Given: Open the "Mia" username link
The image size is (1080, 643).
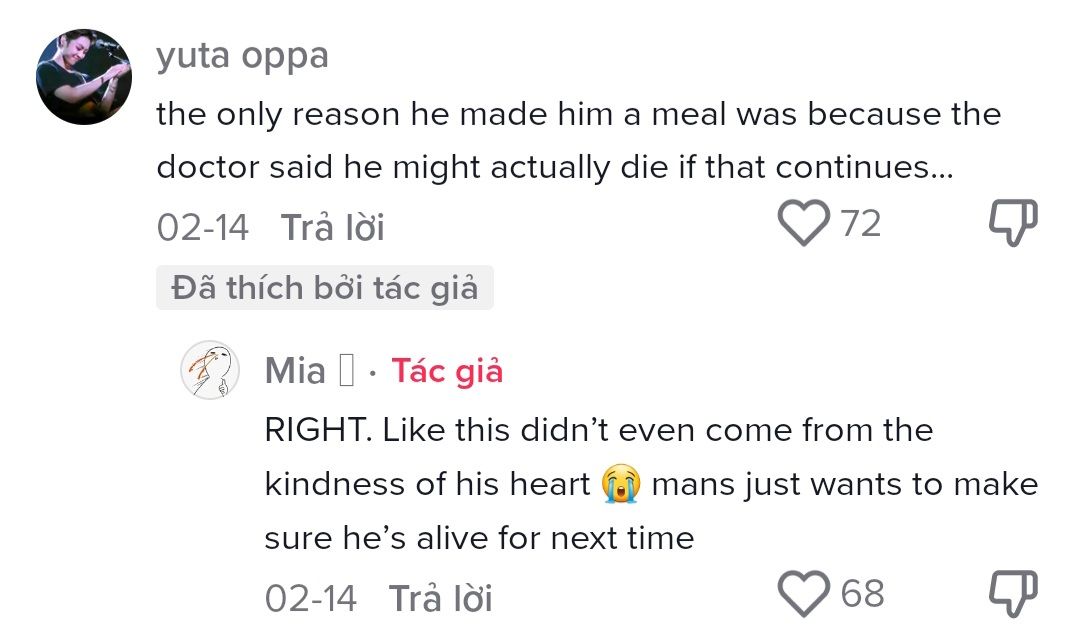Looking at the screenshot, I should click(295, 372).
